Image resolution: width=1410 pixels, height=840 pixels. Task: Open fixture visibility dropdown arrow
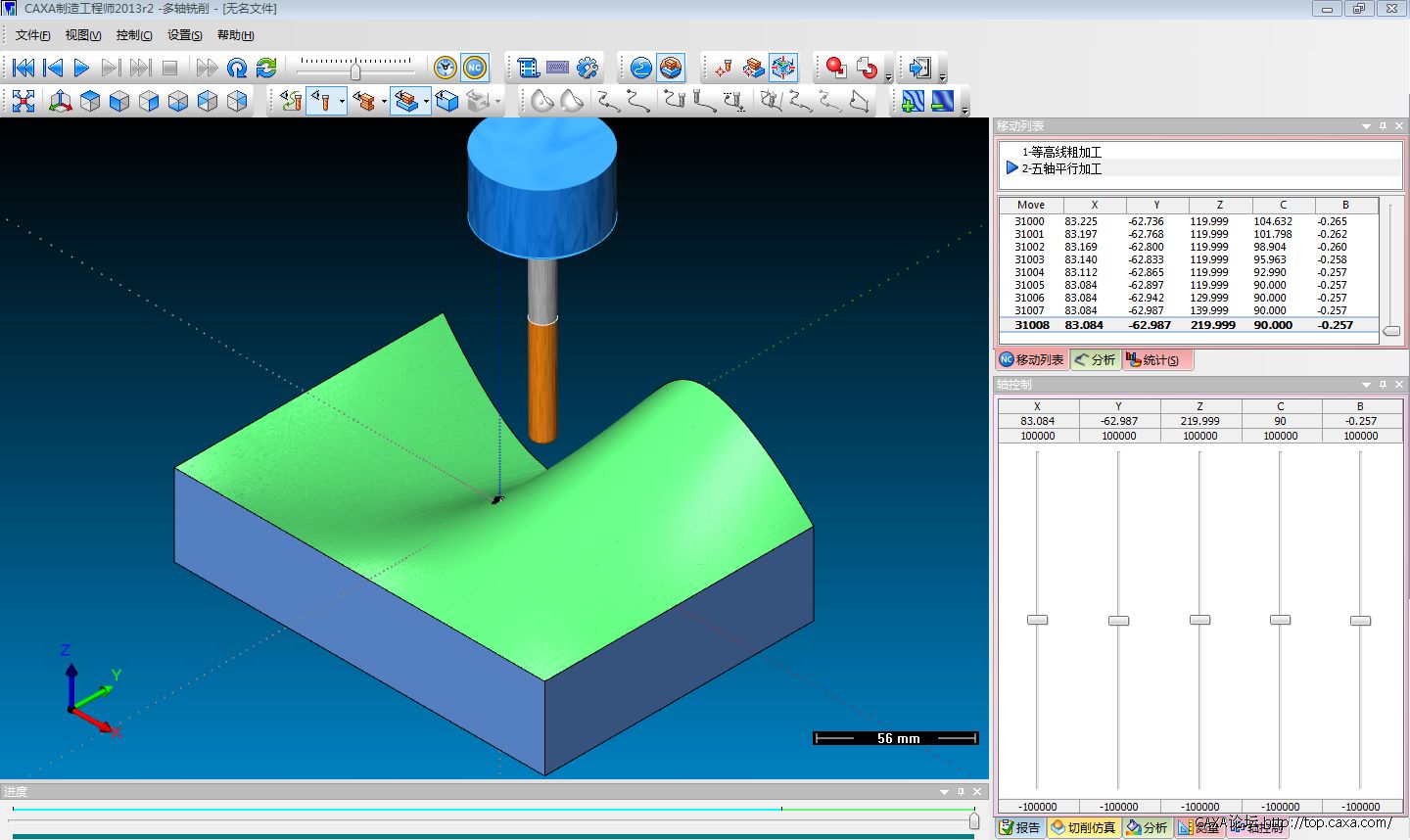coord(384,101)
